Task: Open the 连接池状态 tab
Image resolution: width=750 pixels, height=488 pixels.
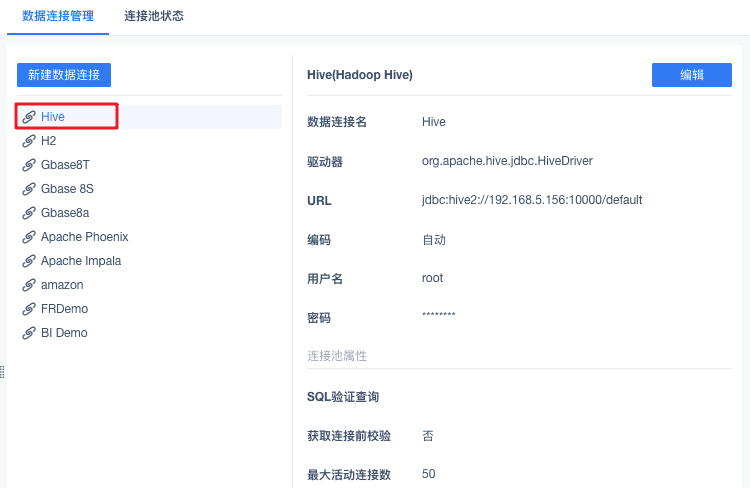Action: [153, 17]
